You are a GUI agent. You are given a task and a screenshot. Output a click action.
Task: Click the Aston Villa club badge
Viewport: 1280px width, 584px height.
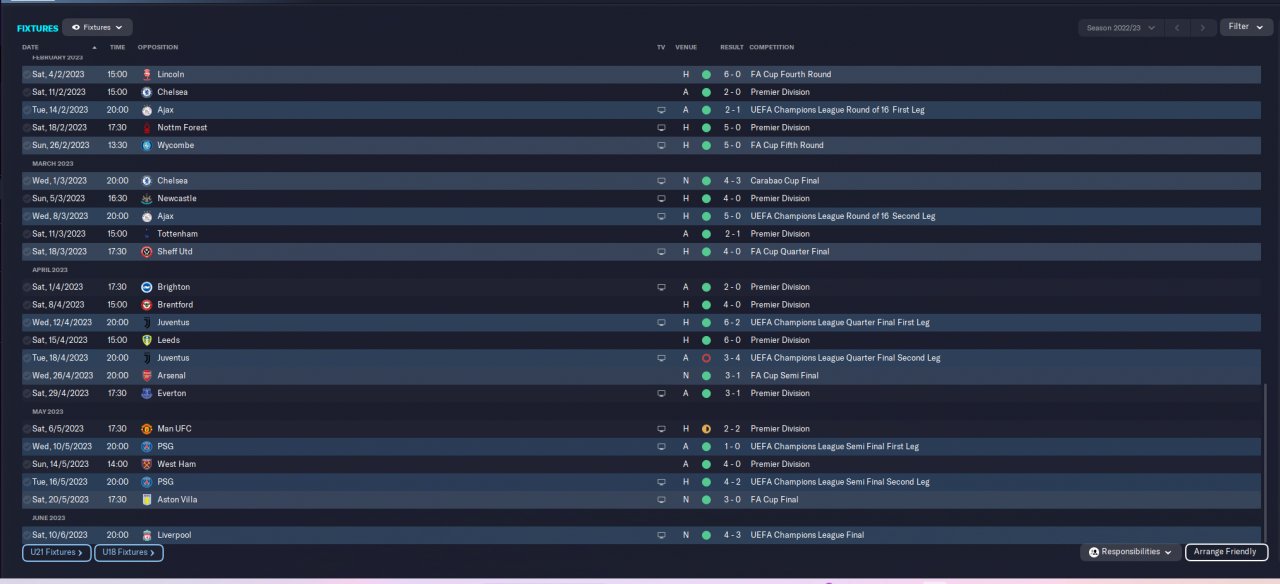point(146,500)
